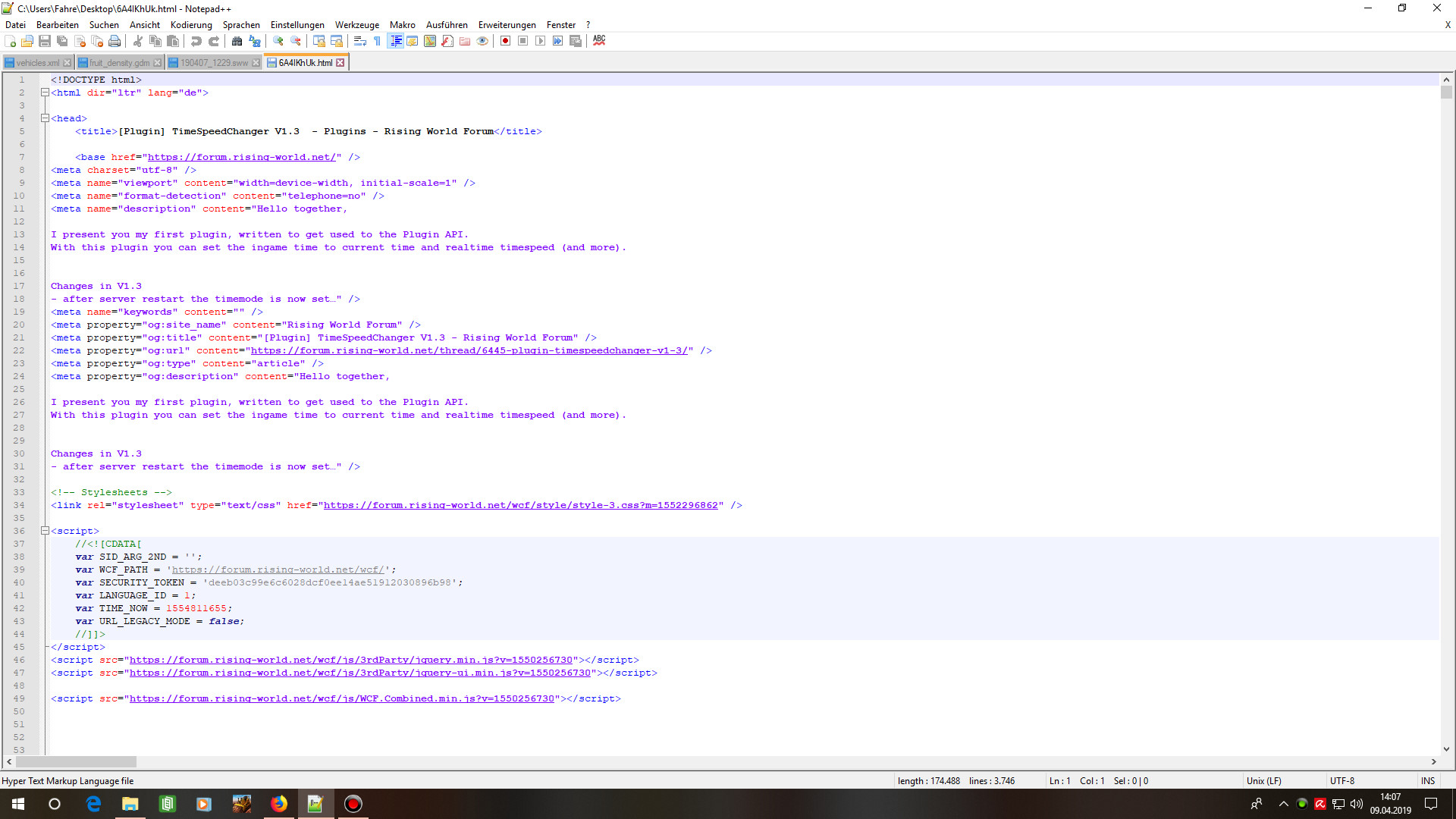Click the Zoom in magnifier icon
The height and width of the screenshot is (819, 1456).
(x=278, y=41)
